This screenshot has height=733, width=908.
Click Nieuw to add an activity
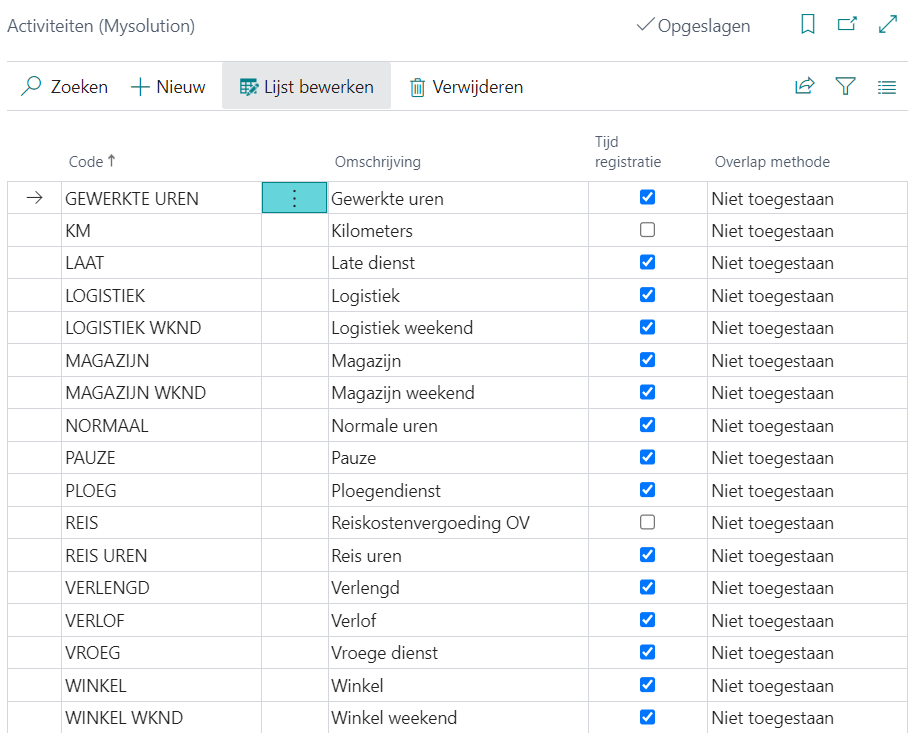(168, 87)
